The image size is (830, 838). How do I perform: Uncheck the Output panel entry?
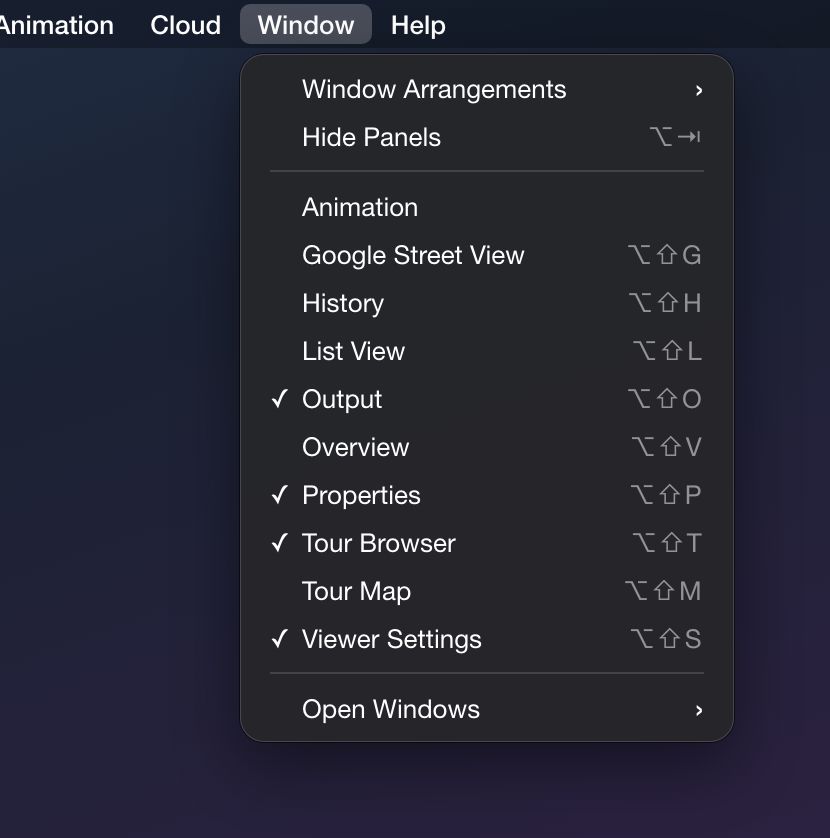click(x=487, y=399)
